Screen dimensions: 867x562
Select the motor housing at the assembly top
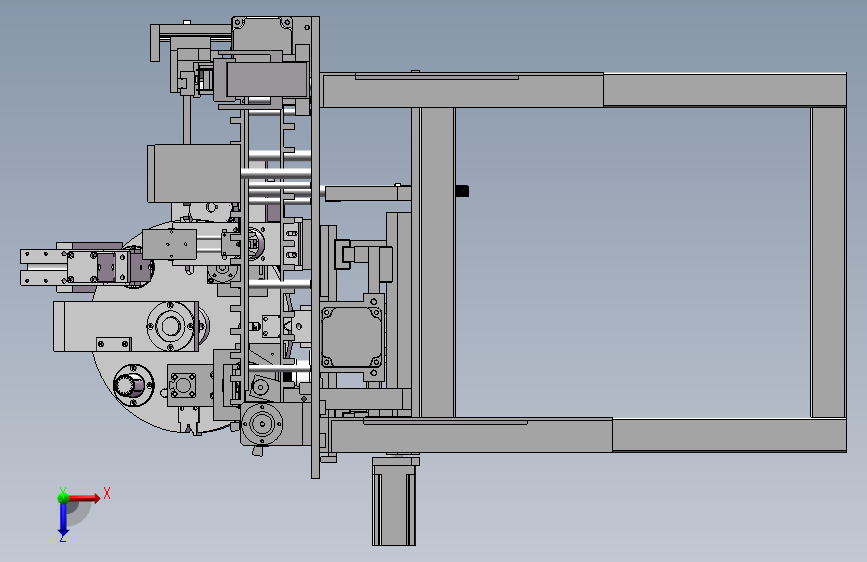click(262, 34)
